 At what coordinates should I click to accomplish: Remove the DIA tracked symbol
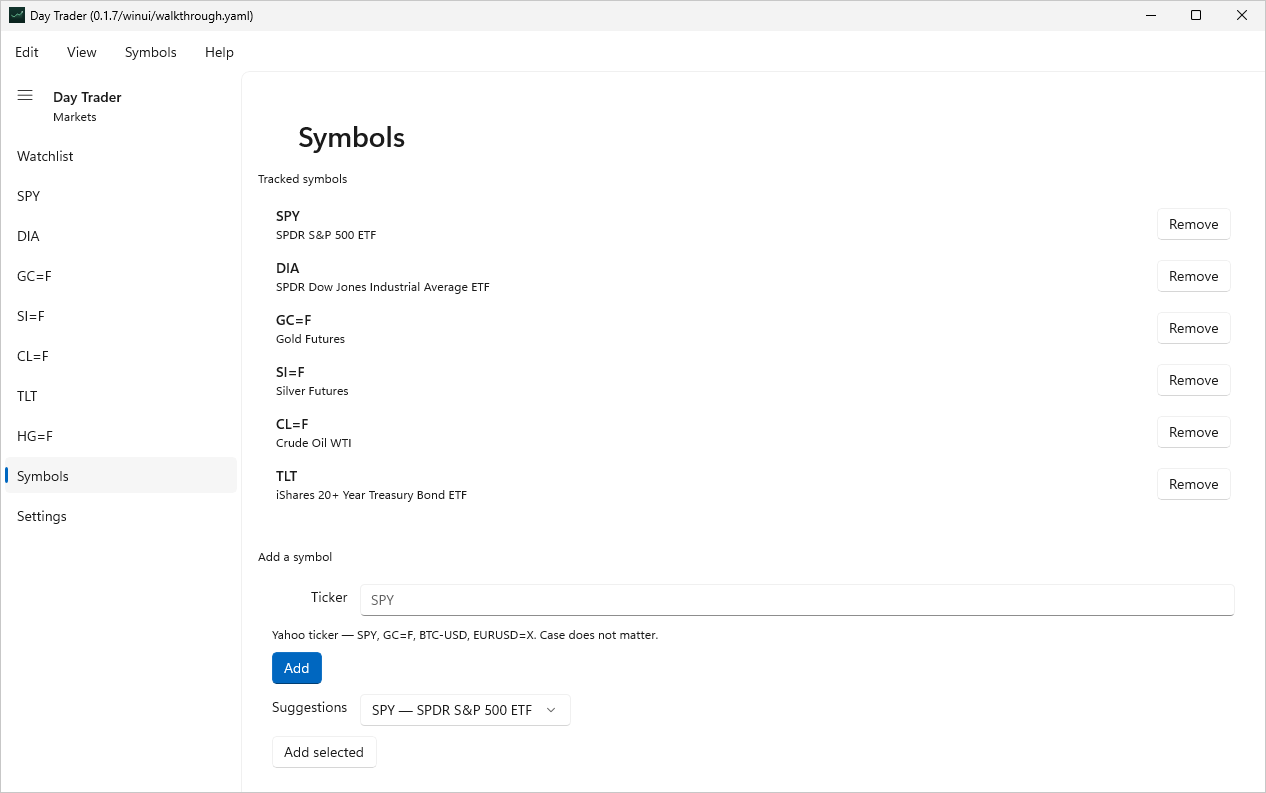click(x=1193, y=276)
